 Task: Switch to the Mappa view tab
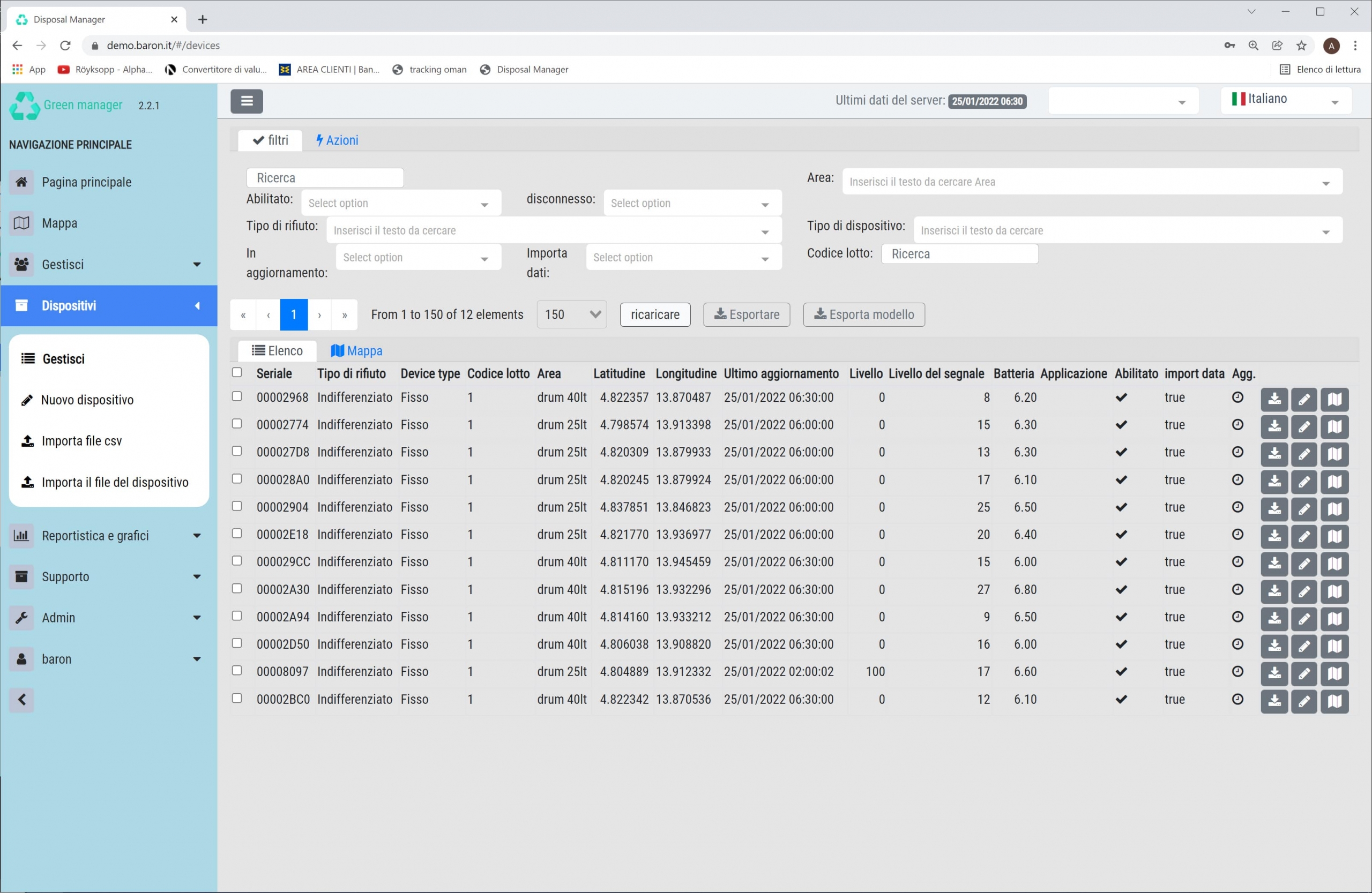point(356,351)
